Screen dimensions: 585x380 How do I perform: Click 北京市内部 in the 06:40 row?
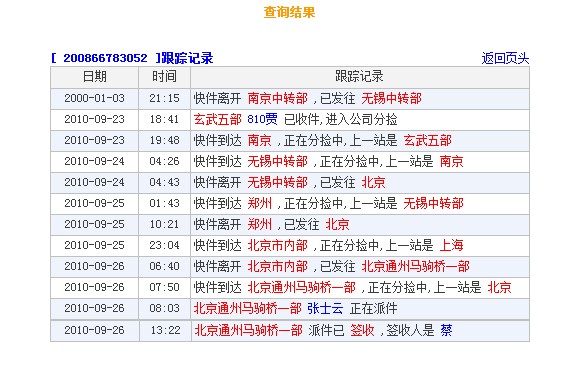coord(278,266)
